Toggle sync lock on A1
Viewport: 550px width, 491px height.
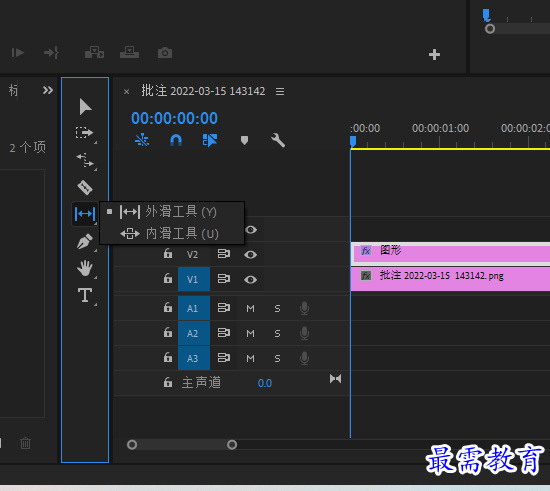[x=224, y=308]
